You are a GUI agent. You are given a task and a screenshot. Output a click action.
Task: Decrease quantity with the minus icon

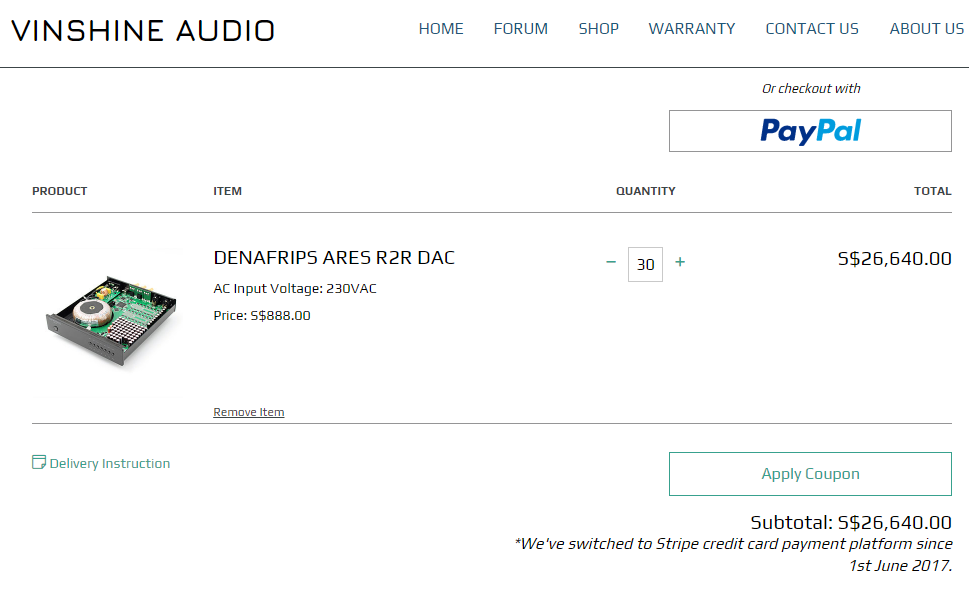pyautogui.click(x=611, y=263)
